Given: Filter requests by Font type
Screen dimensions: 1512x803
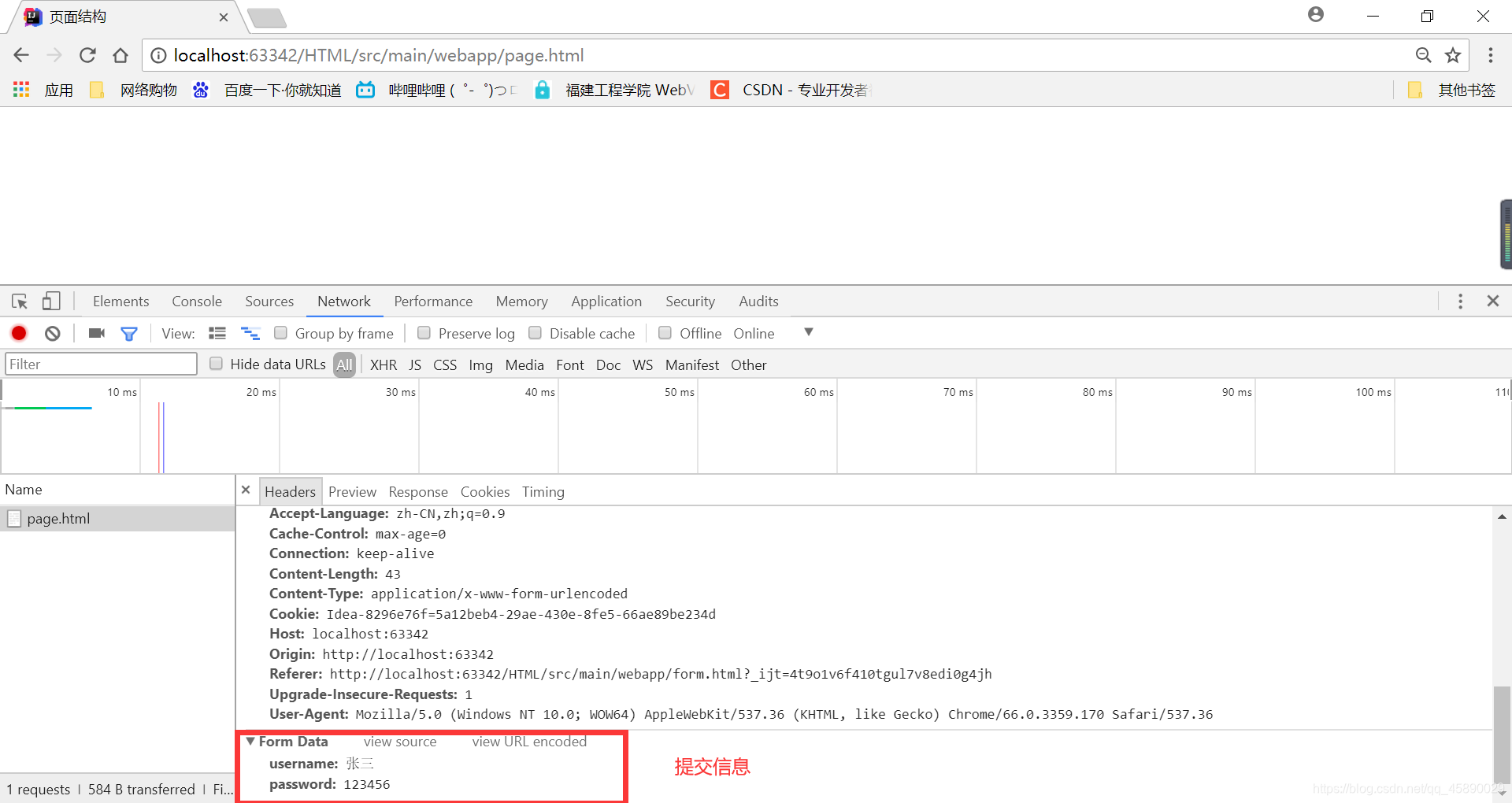Looking at the screenshot, I should (570, 364).
